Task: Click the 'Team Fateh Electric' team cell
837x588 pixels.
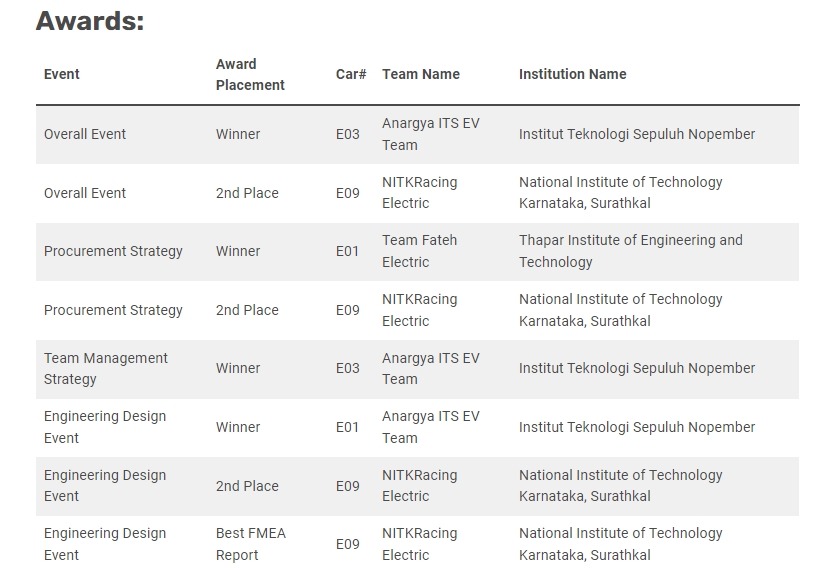Action: coord(419,251)
